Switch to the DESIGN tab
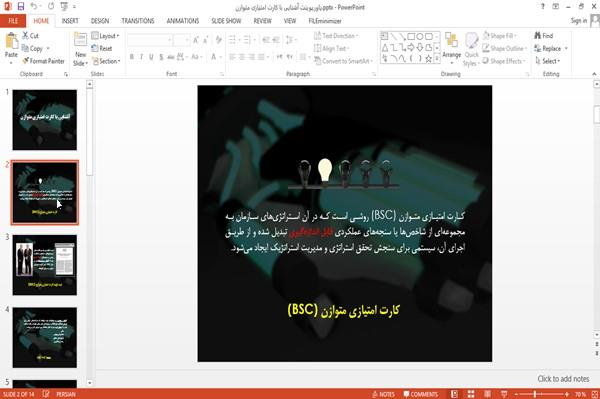The height and width of the screenshot is (399, 600). (x=100, y=21)
